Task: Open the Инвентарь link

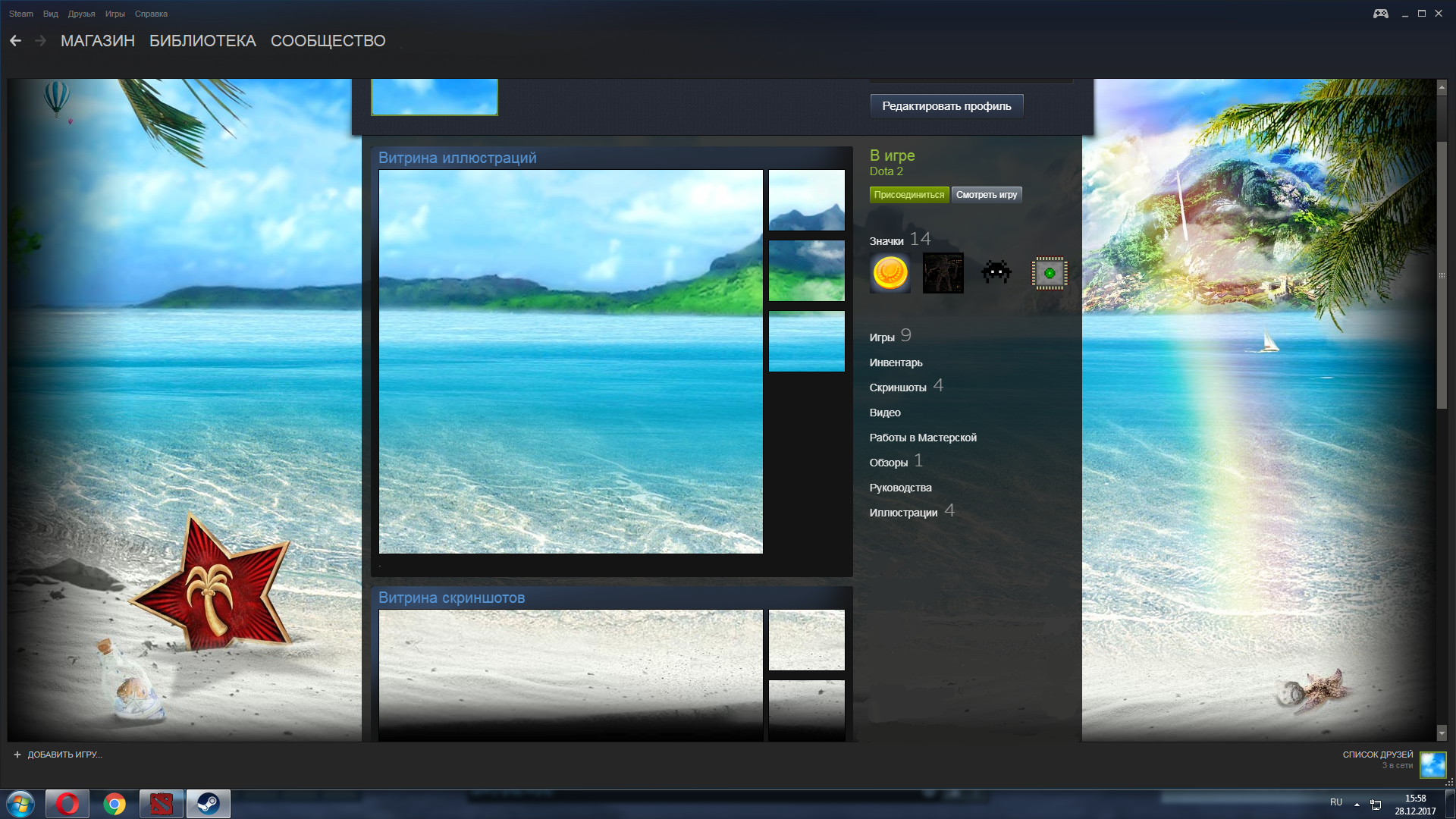Action: [896, 362]
